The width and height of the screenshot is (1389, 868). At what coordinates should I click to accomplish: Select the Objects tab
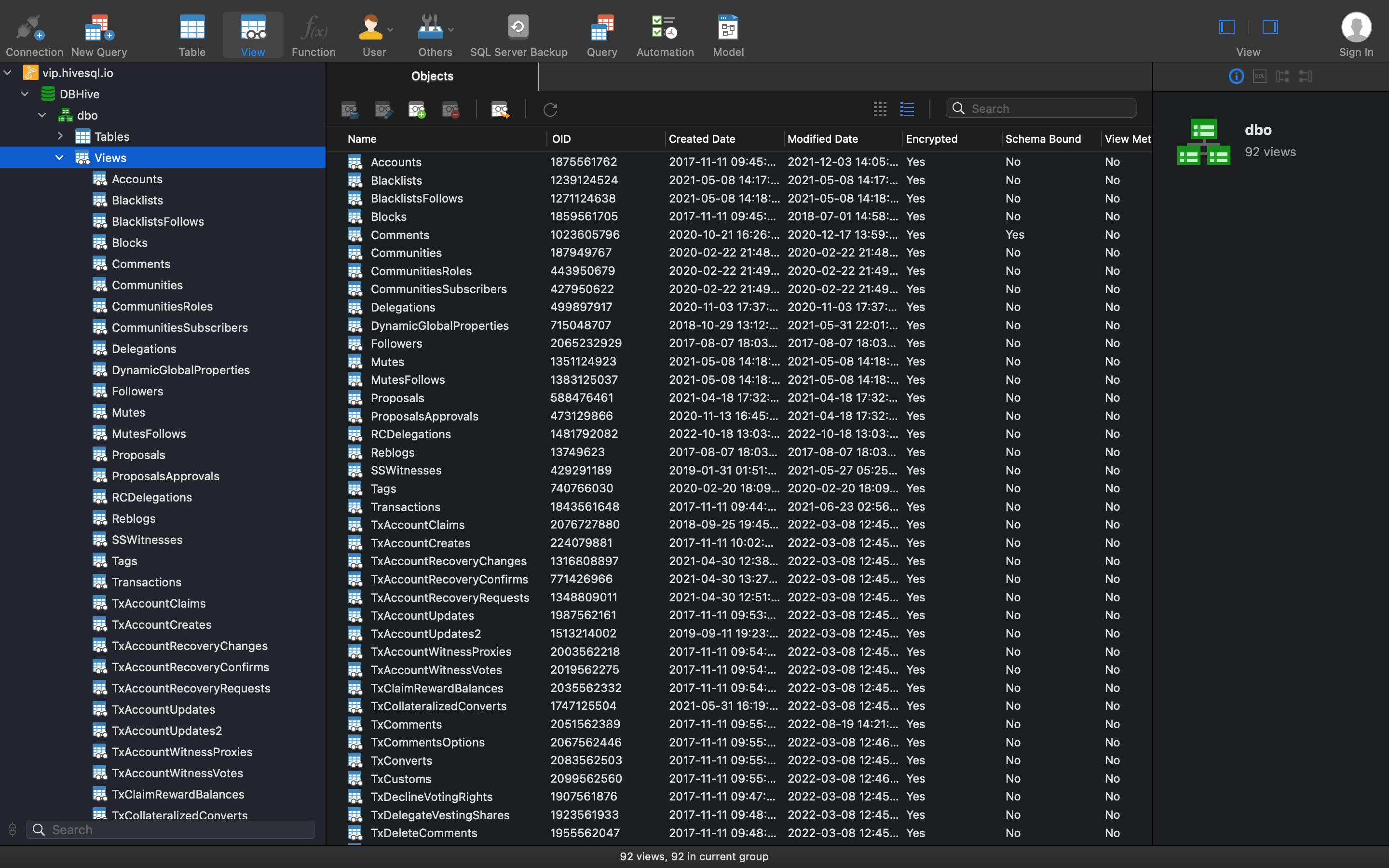tap(432, 76)
